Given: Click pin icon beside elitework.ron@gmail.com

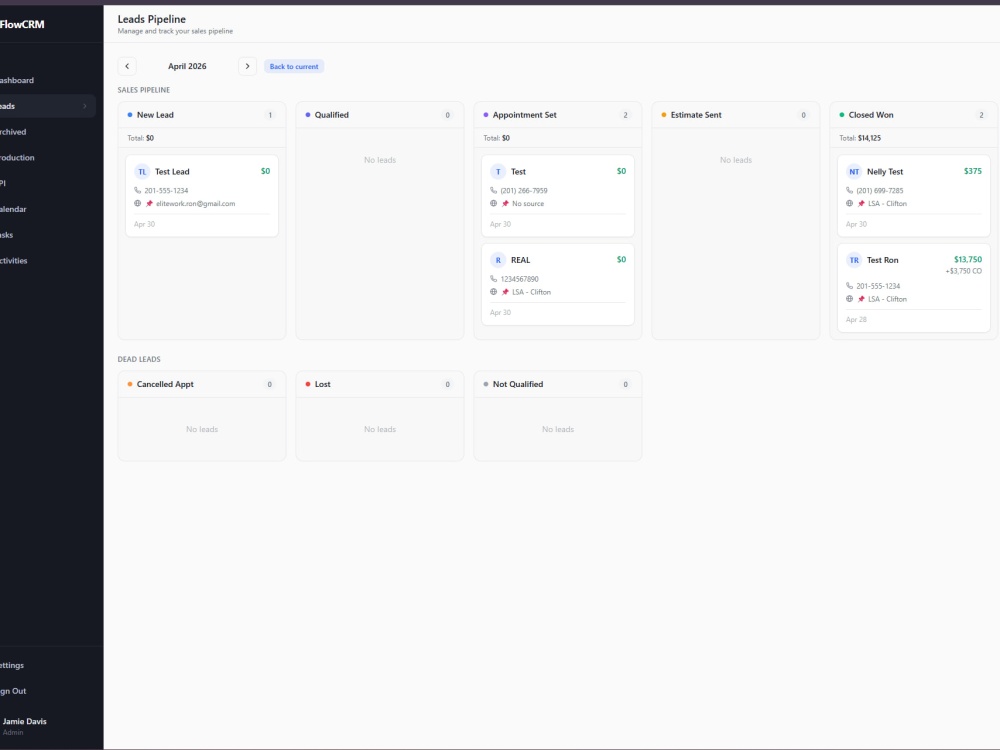Looking at the screenshot, I should click(x=149, y=203).
